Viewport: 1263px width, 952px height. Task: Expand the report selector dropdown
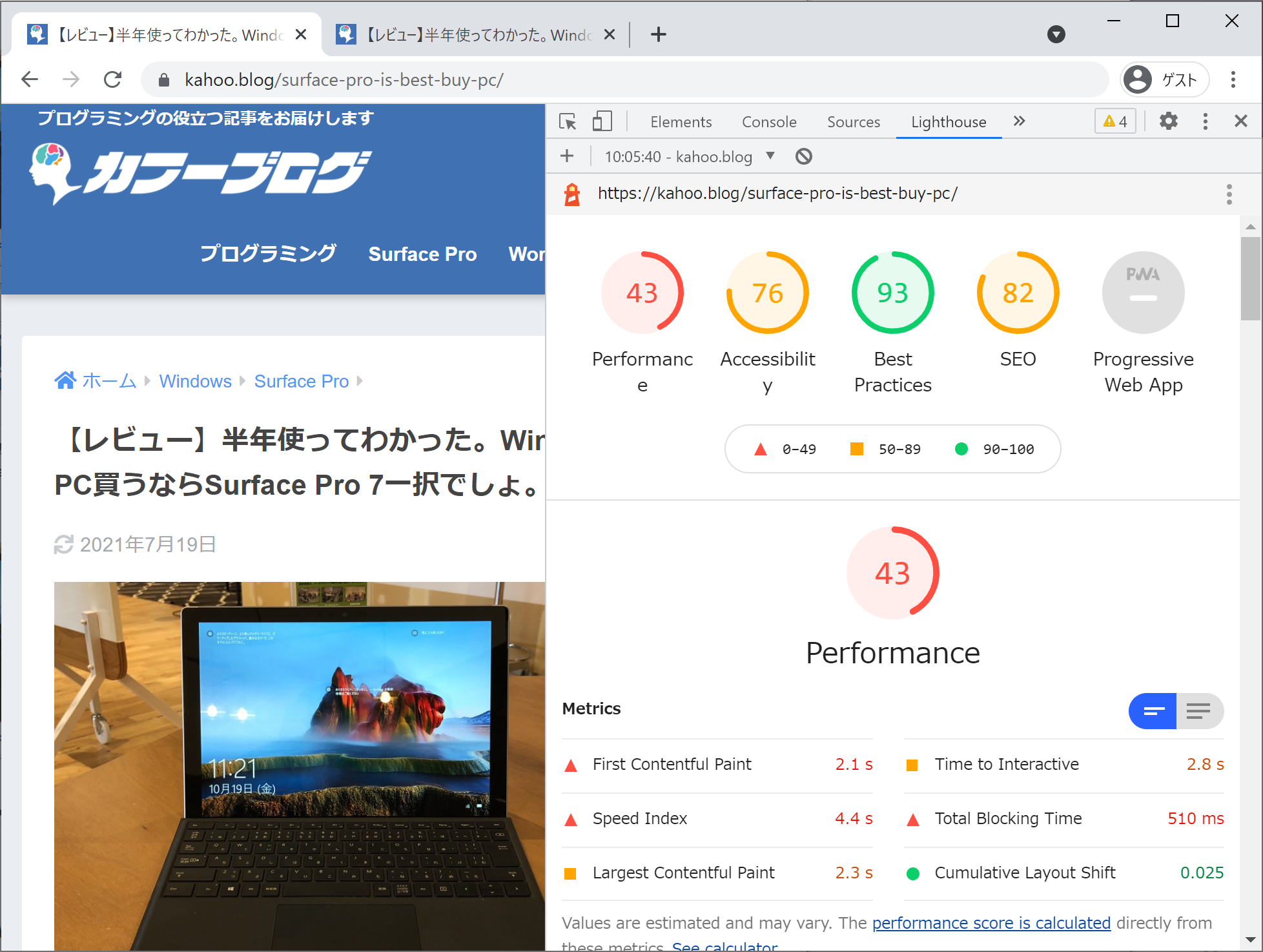click(x=770, y=156)
